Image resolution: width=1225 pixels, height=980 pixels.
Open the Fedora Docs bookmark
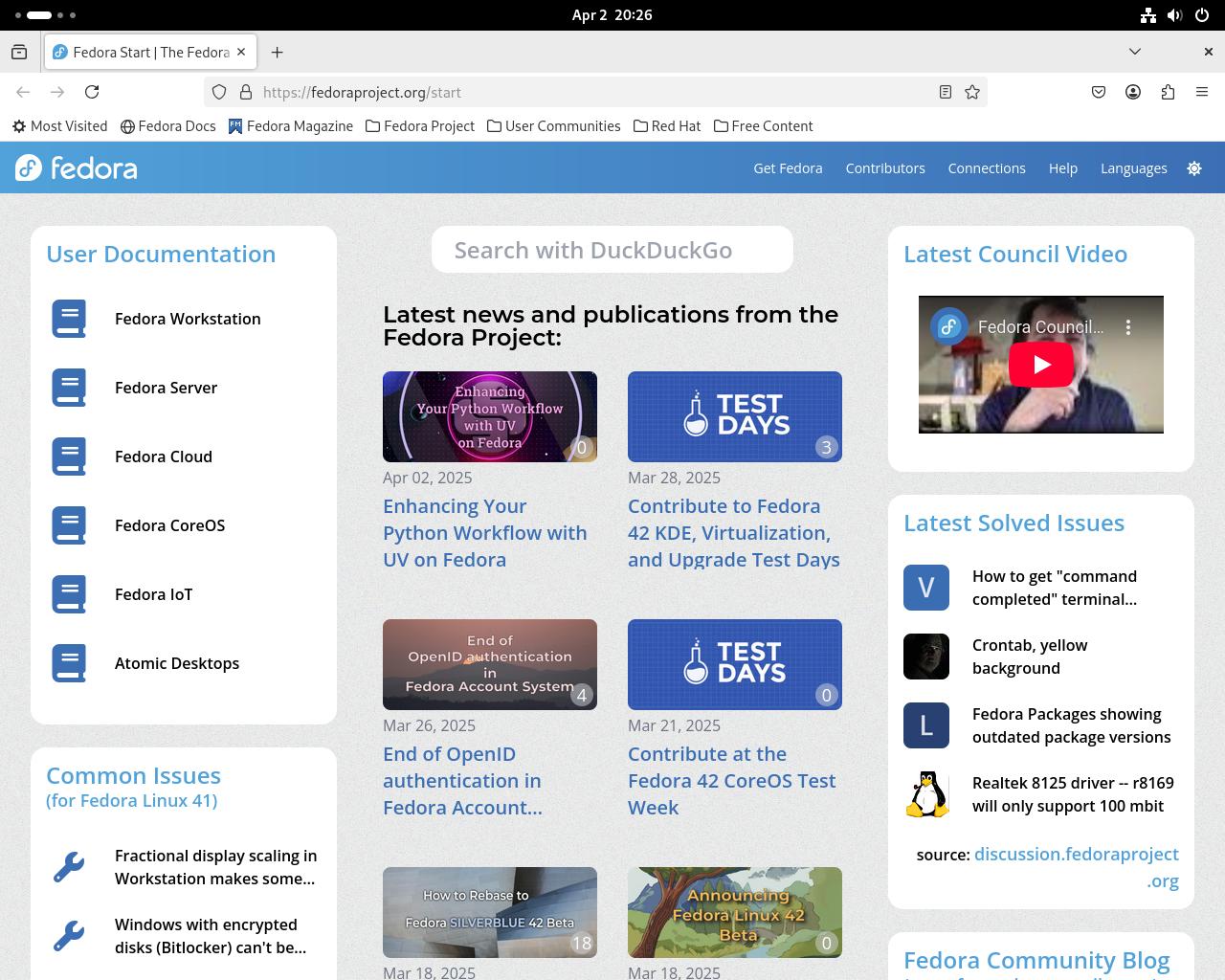[168, 126]
